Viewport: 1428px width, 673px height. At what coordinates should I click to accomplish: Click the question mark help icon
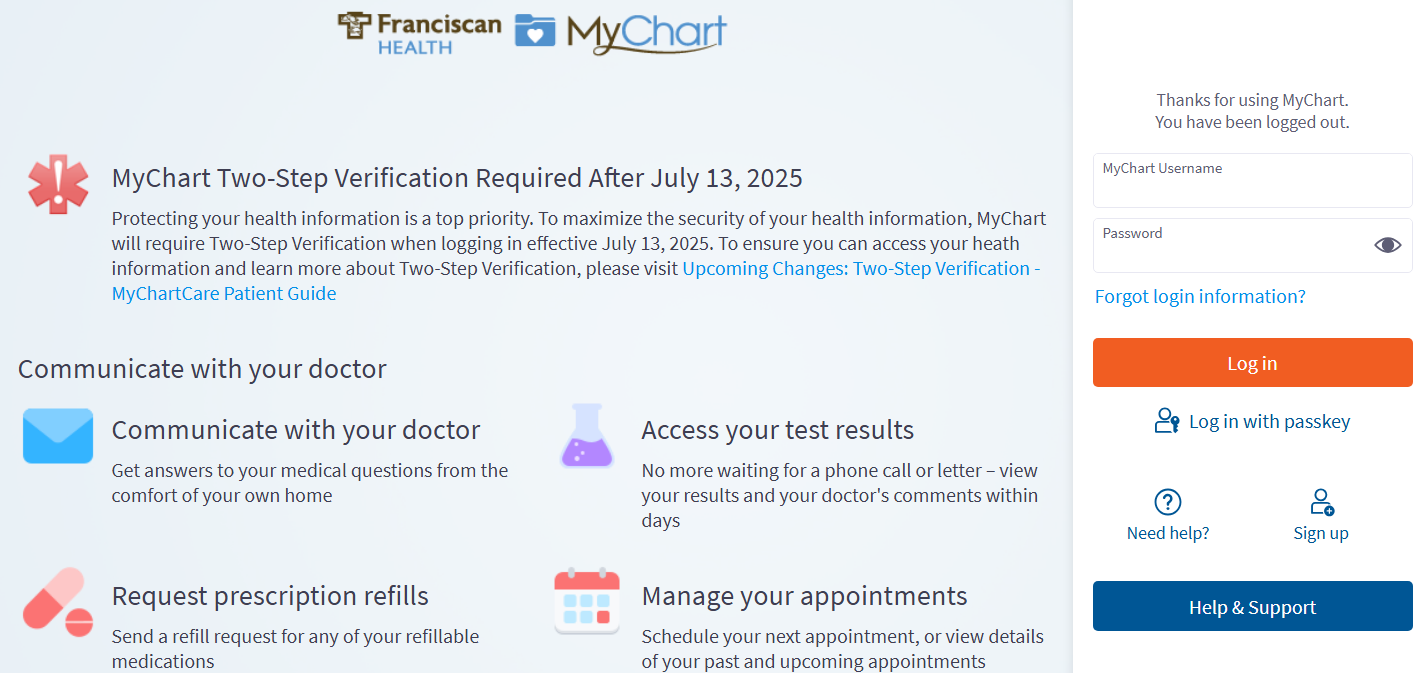coord(1168,502)
